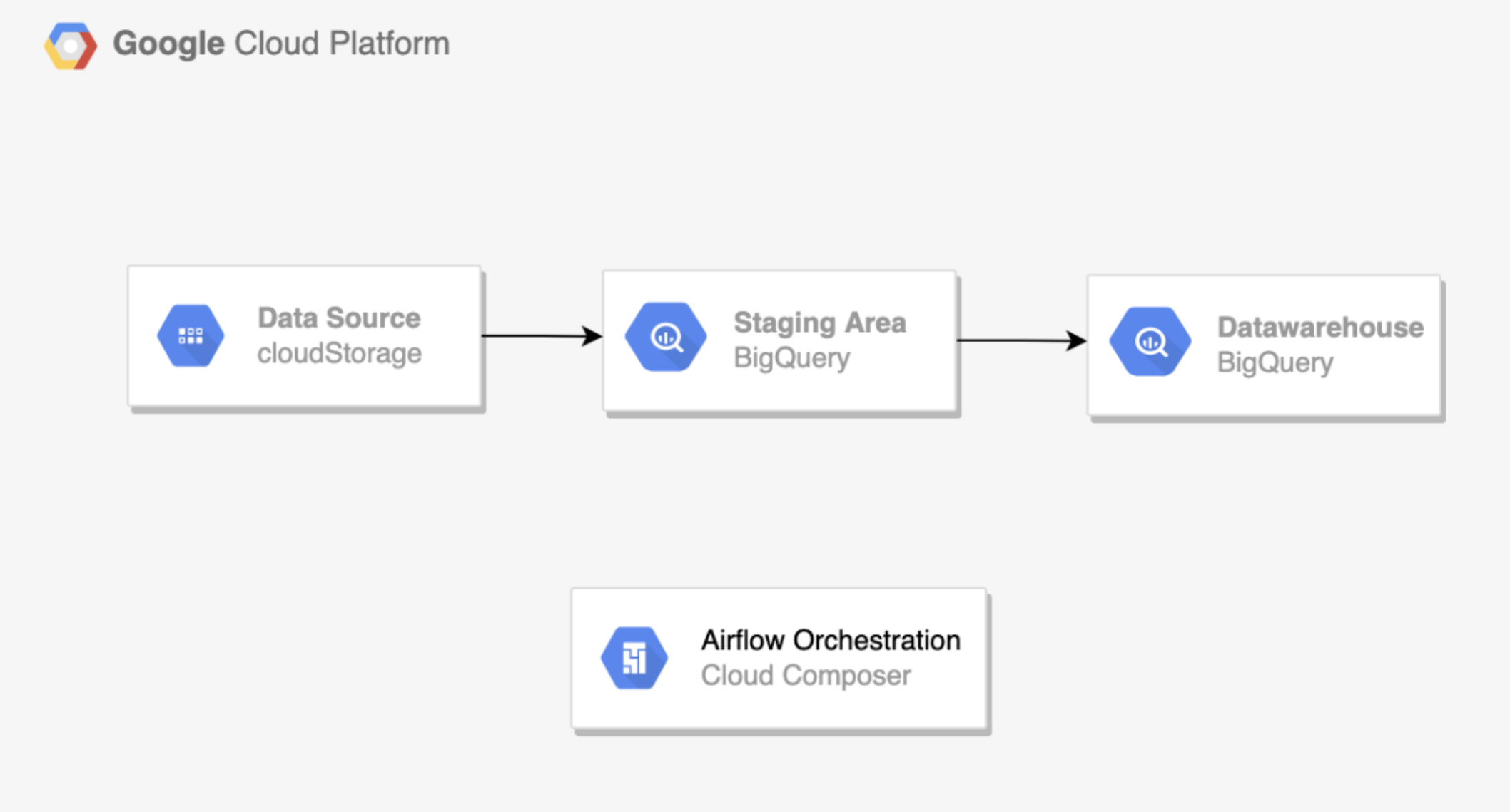Select the Datawarehouse BigQuery icon
Viewport: 1510px width, 812px height.
1150,342
